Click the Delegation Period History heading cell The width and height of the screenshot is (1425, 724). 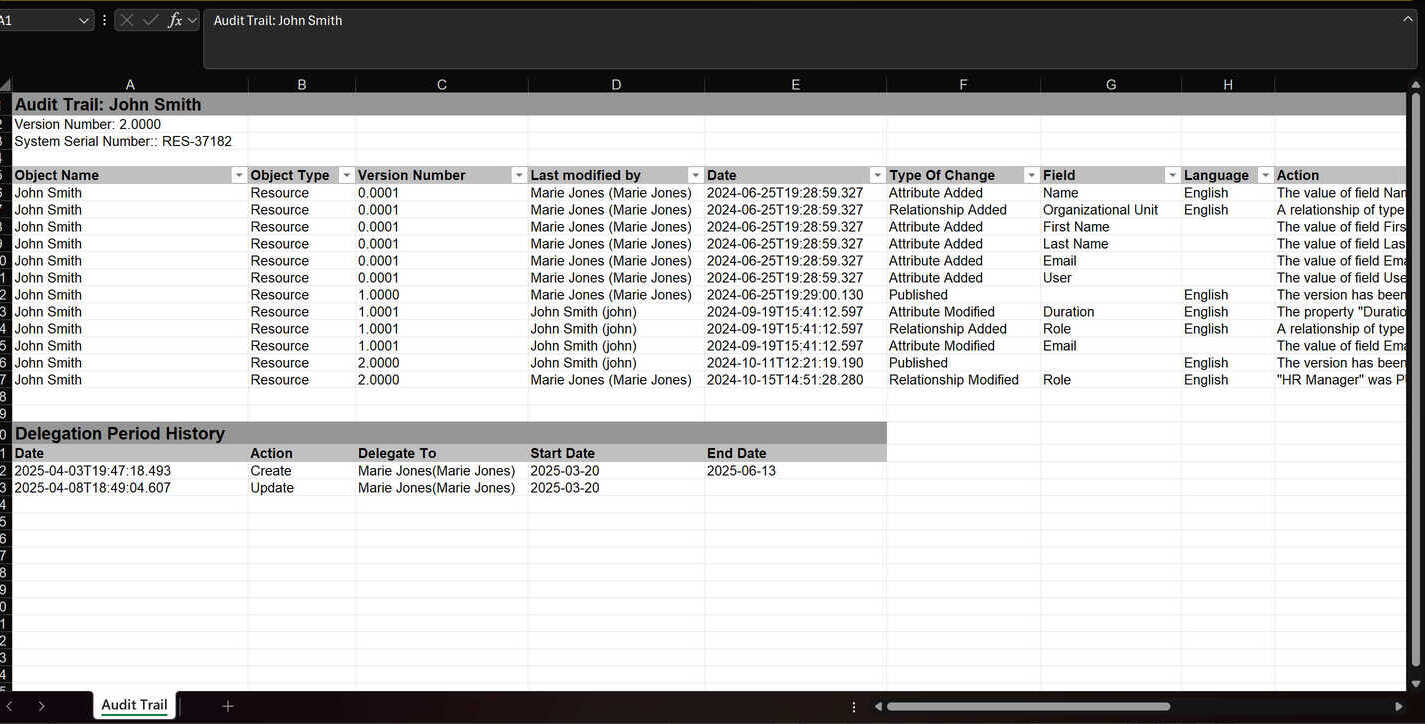(120, 434)
